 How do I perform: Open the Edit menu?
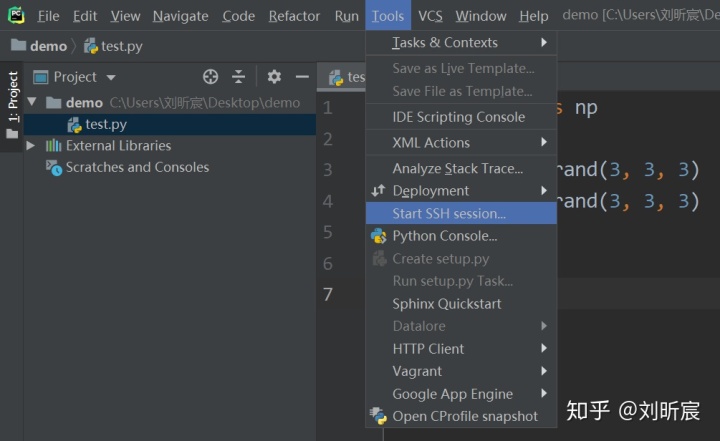pos(85,16)
